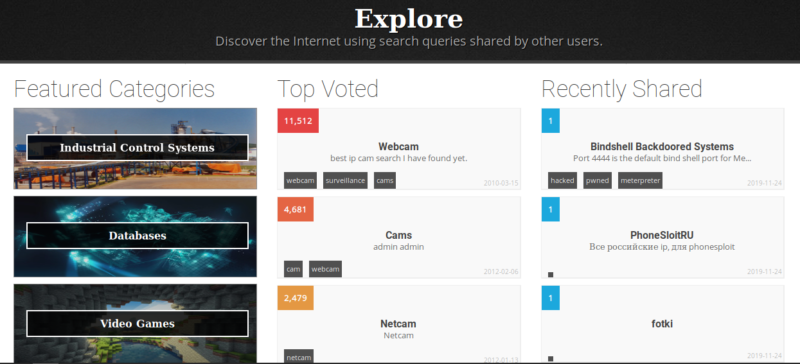Click the small tag marker on fotki card
This screenshot has height=364, width=800.
pos(551,359)
